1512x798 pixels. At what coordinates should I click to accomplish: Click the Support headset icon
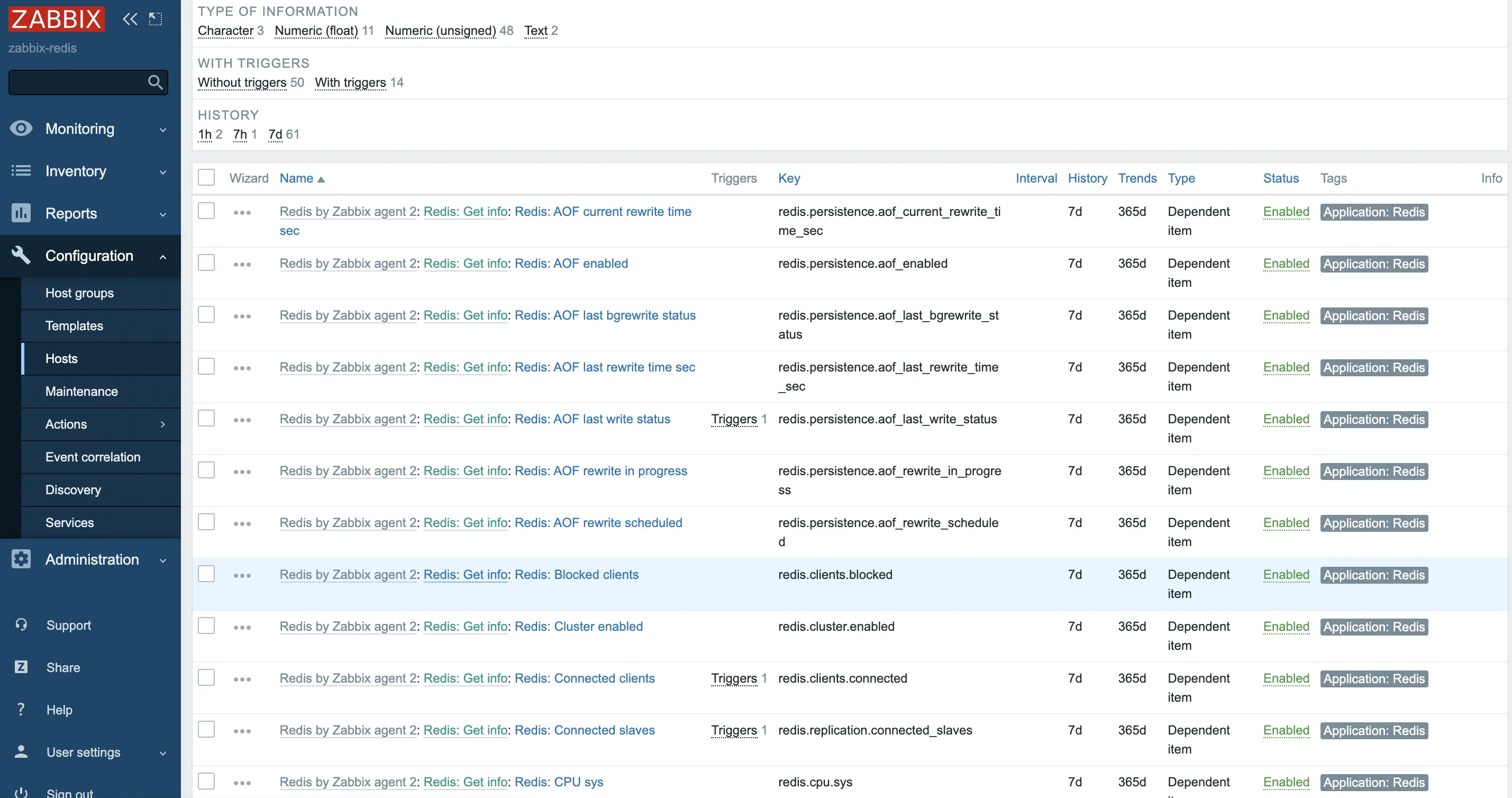coord(21,624)
